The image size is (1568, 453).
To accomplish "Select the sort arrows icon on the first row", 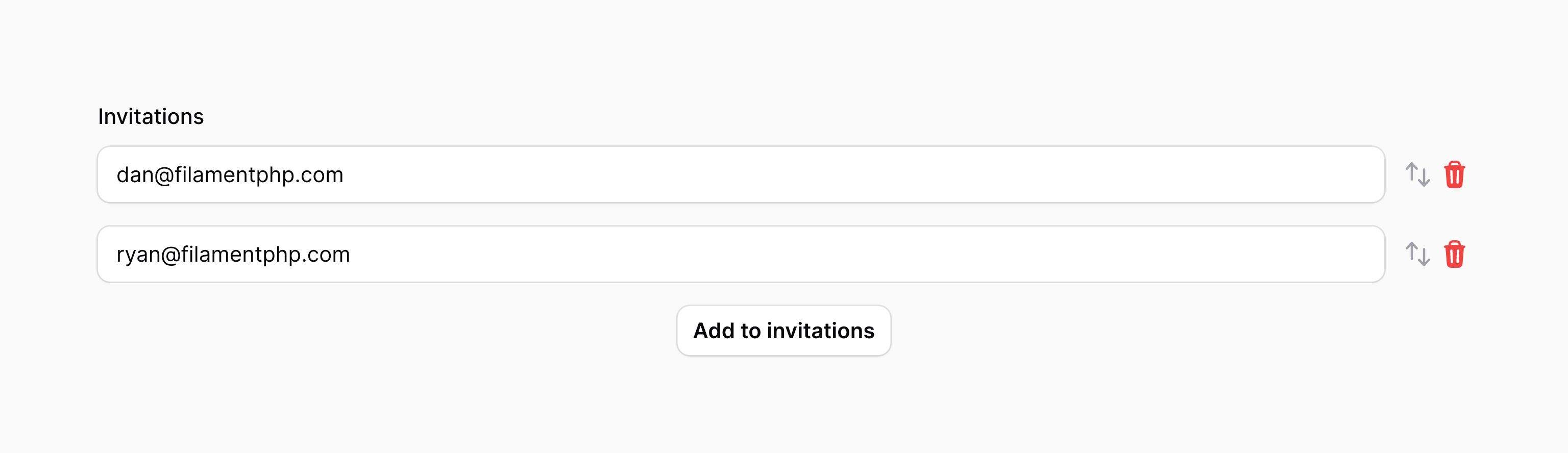I will [1417, 174].
